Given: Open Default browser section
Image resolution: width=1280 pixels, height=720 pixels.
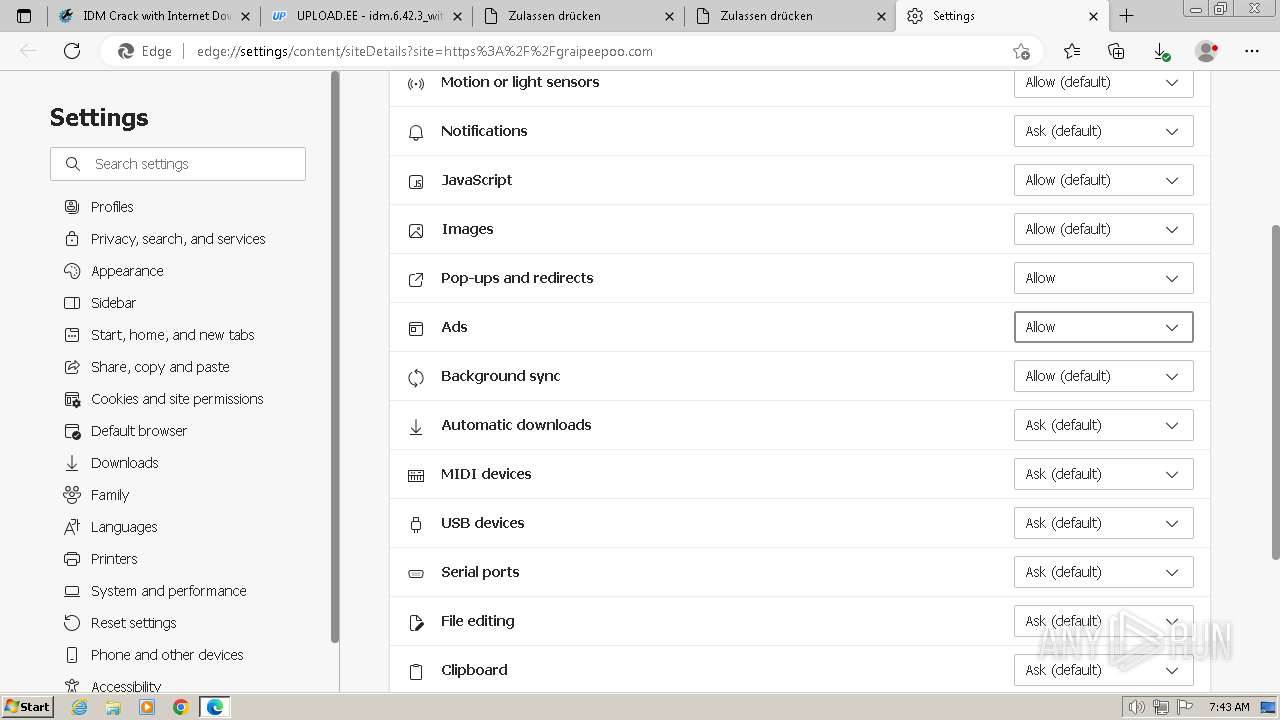Looking at the screenshot, I should (x=139, y=431).
